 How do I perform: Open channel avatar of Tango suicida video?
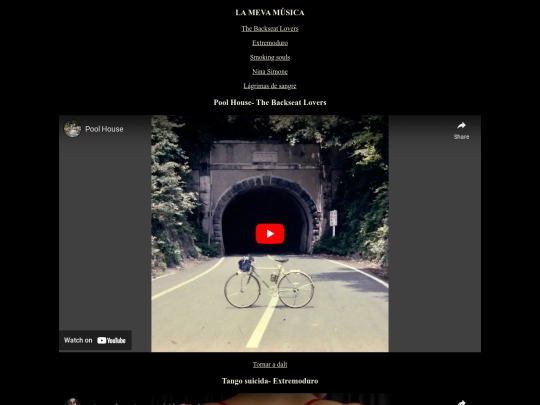point(72,402)
